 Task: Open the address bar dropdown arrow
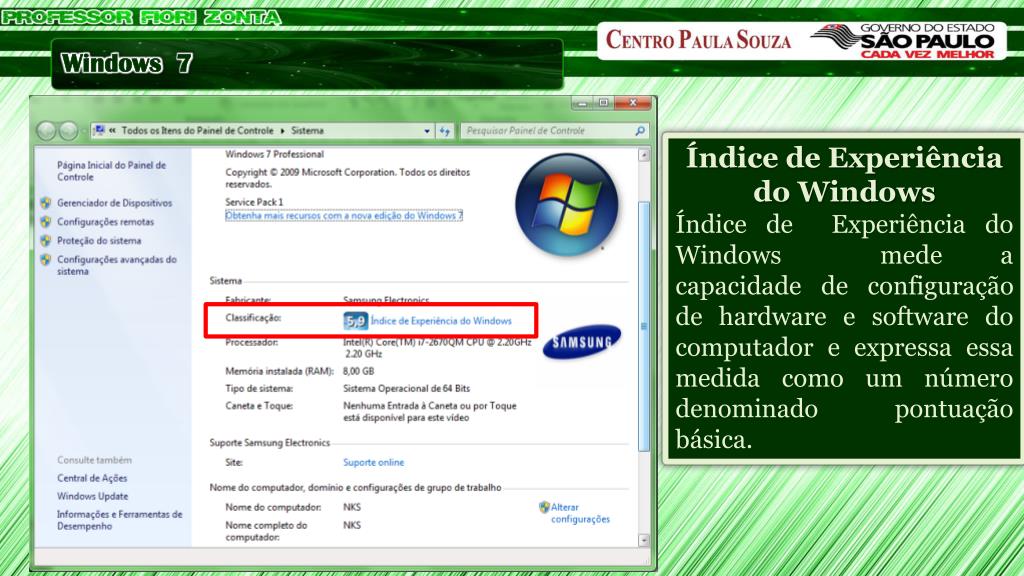pyautogui.click(x=427, y=131)
